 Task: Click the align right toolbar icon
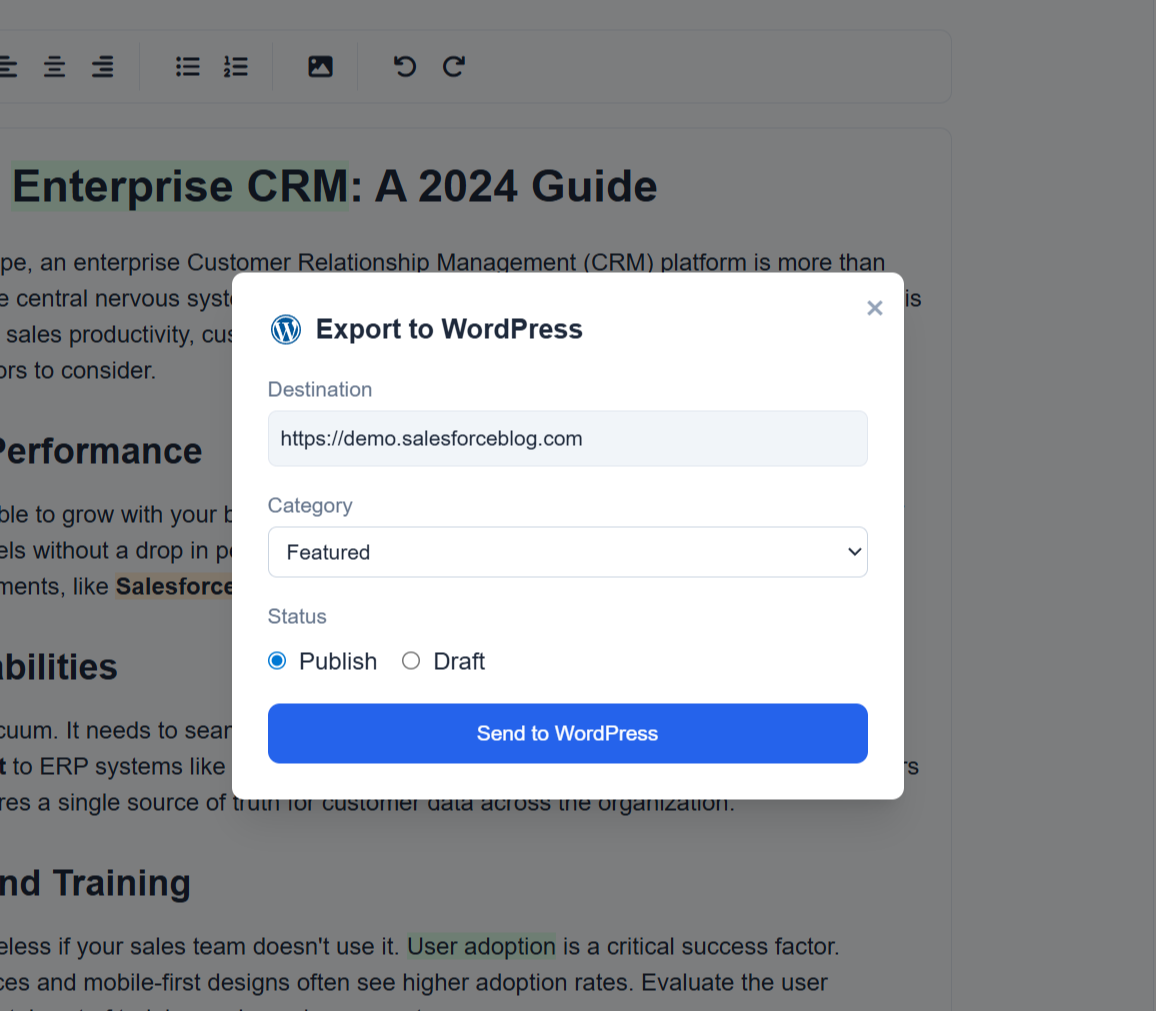tap(102, 66)
